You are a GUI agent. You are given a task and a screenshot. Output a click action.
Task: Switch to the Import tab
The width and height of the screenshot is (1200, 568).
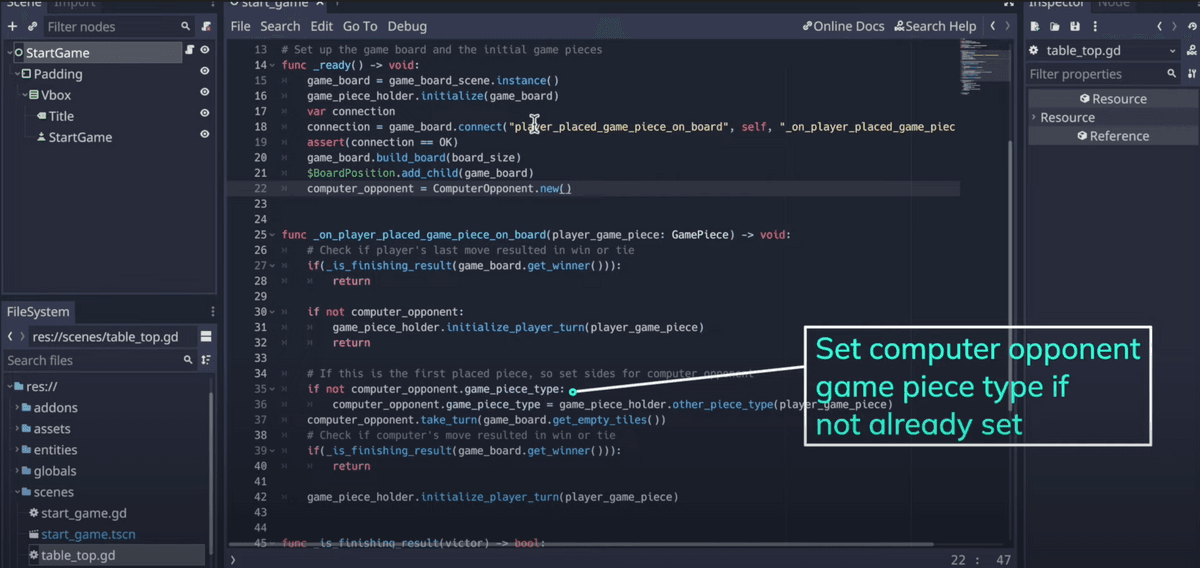pos(74,4)
